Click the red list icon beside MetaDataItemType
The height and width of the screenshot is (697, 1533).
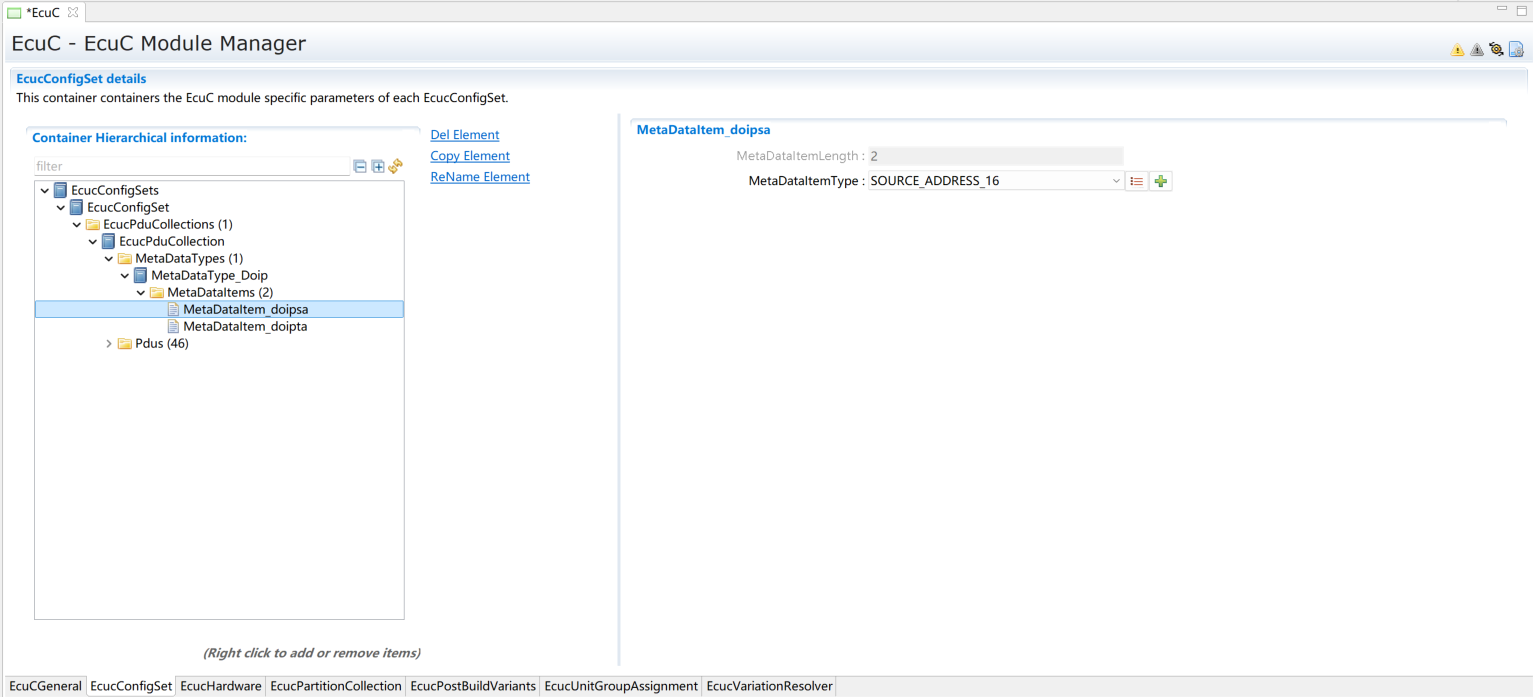click(1136, 181)
